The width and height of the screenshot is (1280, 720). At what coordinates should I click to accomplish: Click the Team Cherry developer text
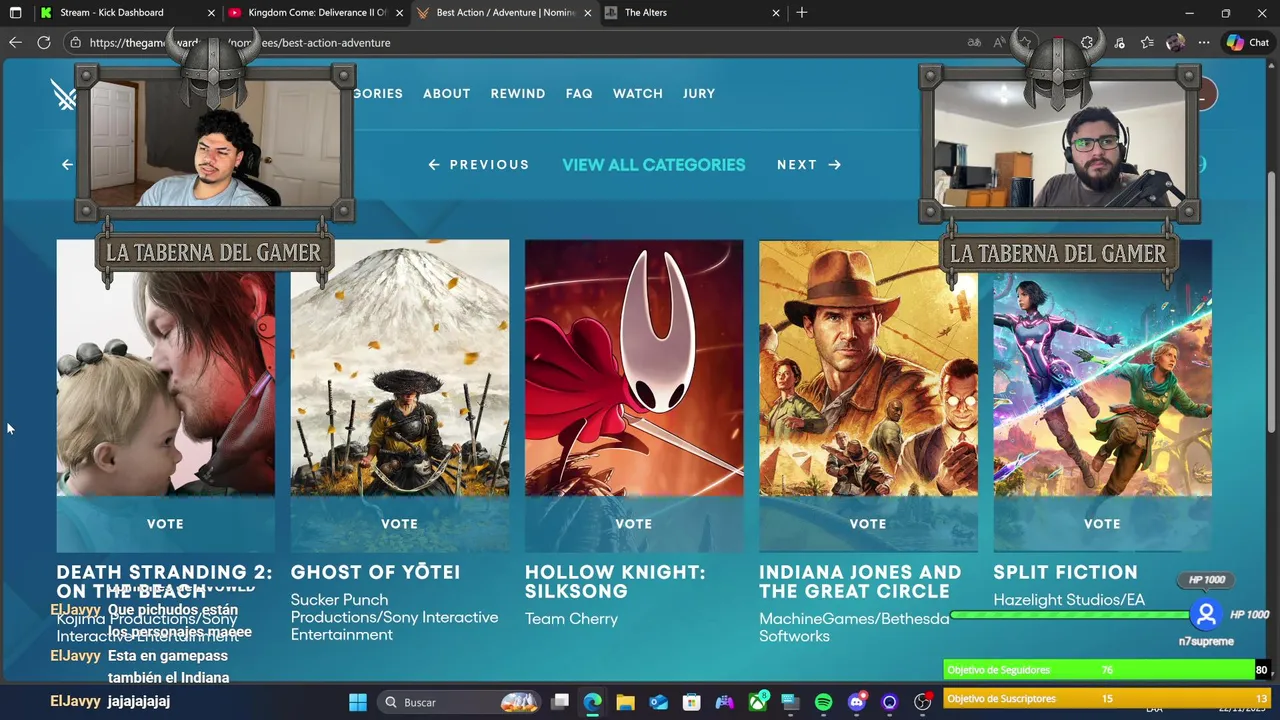click(571, 619)
